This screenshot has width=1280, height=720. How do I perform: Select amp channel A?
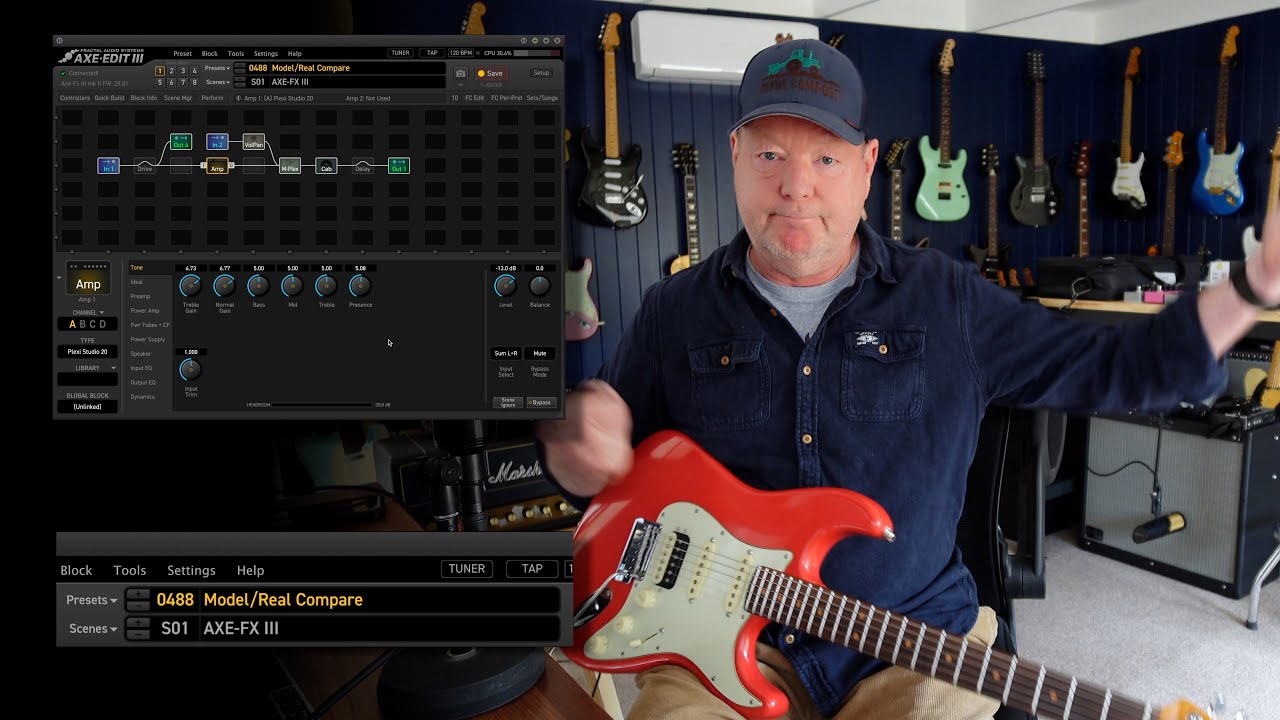[72, 325]
